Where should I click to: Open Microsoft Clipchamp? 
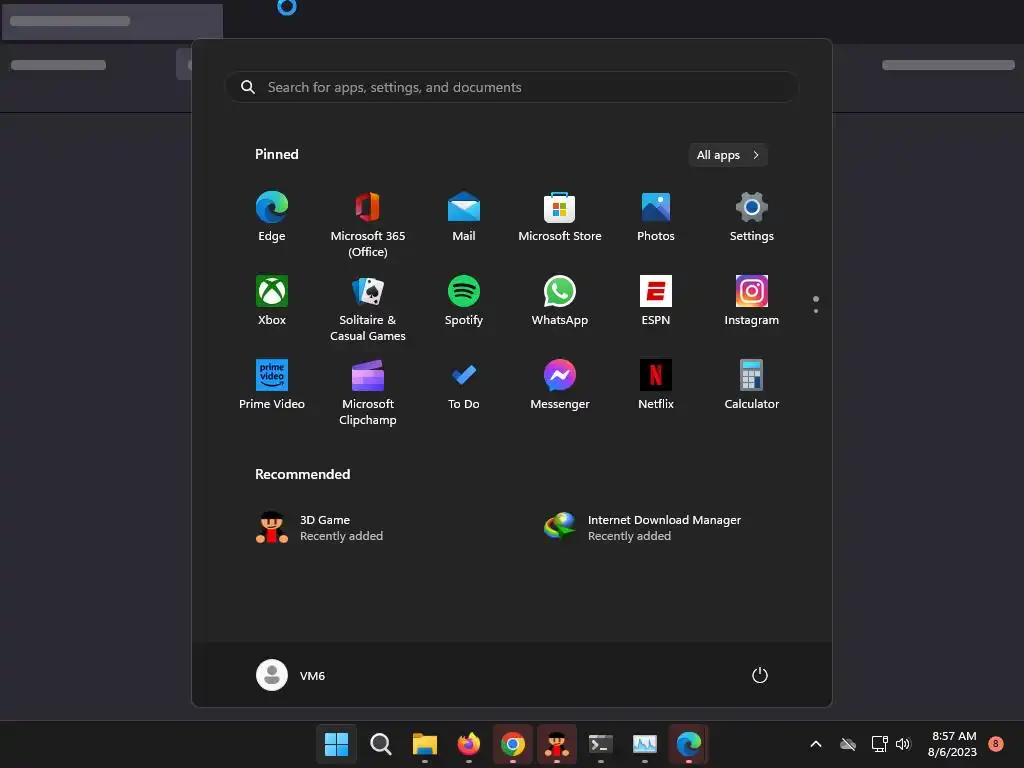368,392
